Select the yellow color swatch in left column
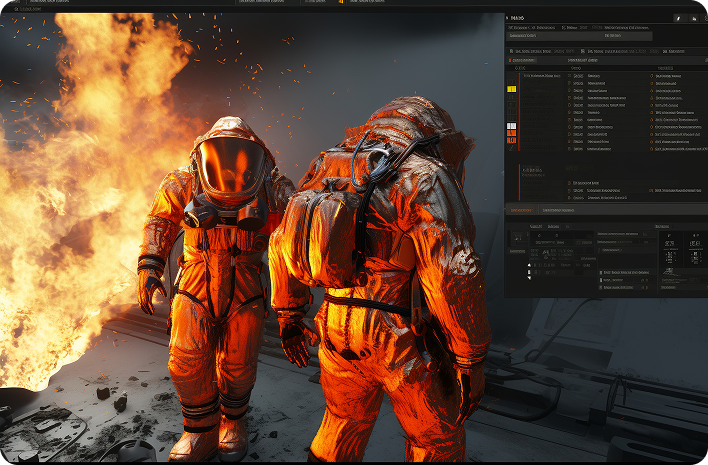This screenshot has height=465, width=708. tap(512, 89)
